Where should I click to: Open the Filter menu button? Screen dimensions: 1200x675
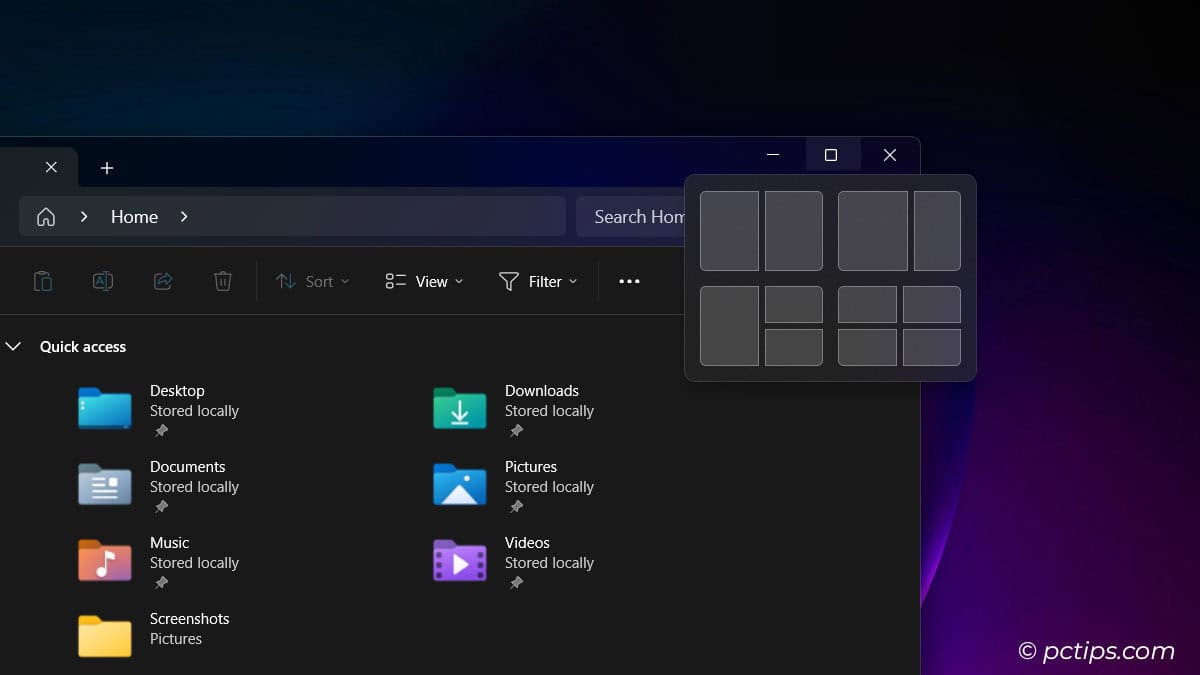(539, 281)
